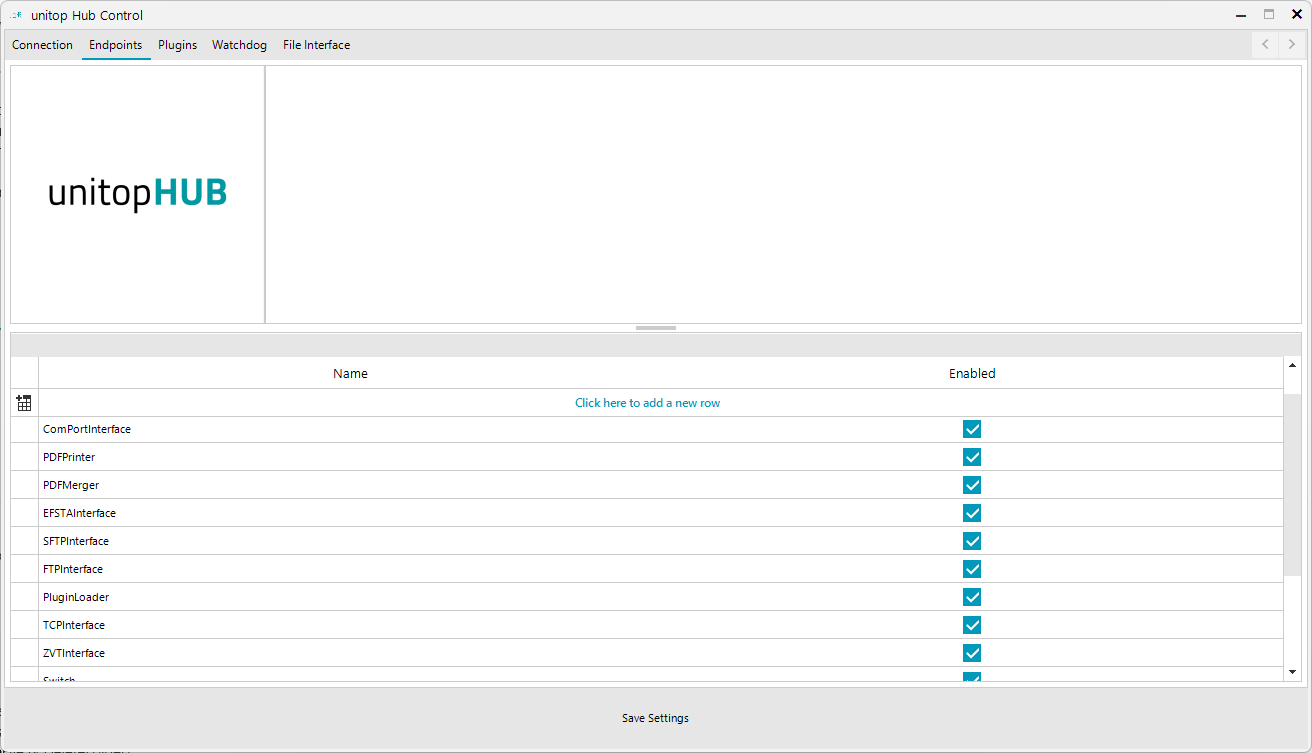
Task: Open the Watchdog tab
Action: pyautogui.click(x=239, y=45)
